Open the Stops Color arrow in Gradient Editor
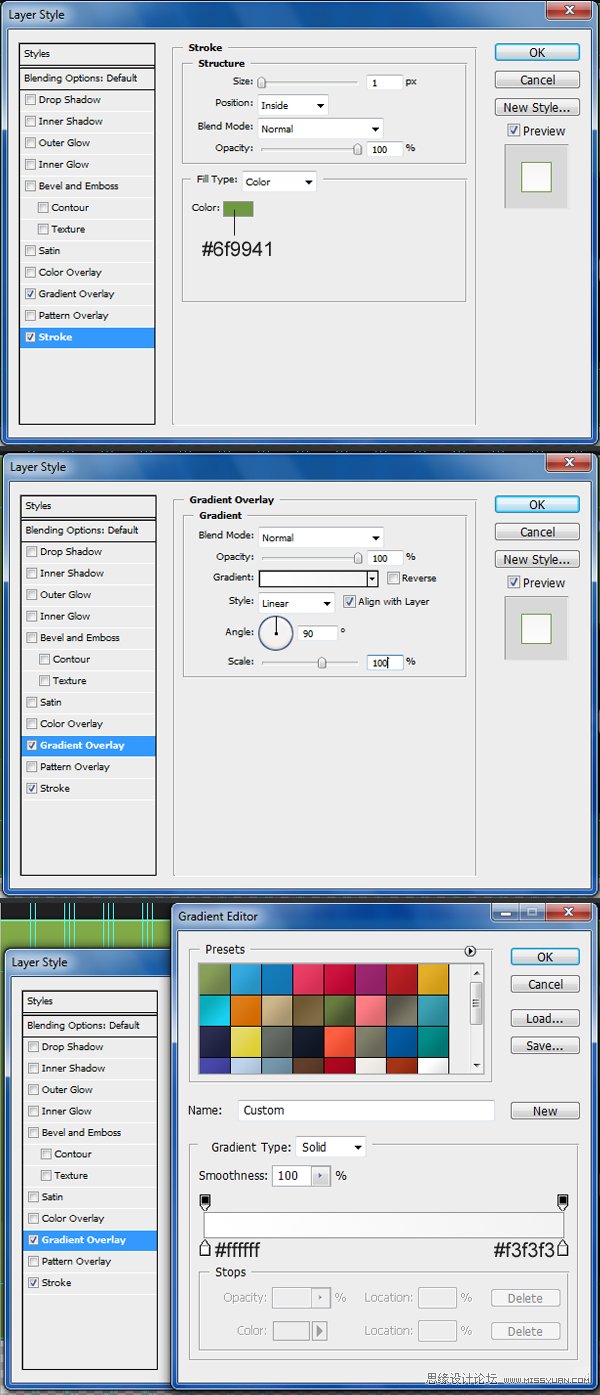 point(320,1331)
